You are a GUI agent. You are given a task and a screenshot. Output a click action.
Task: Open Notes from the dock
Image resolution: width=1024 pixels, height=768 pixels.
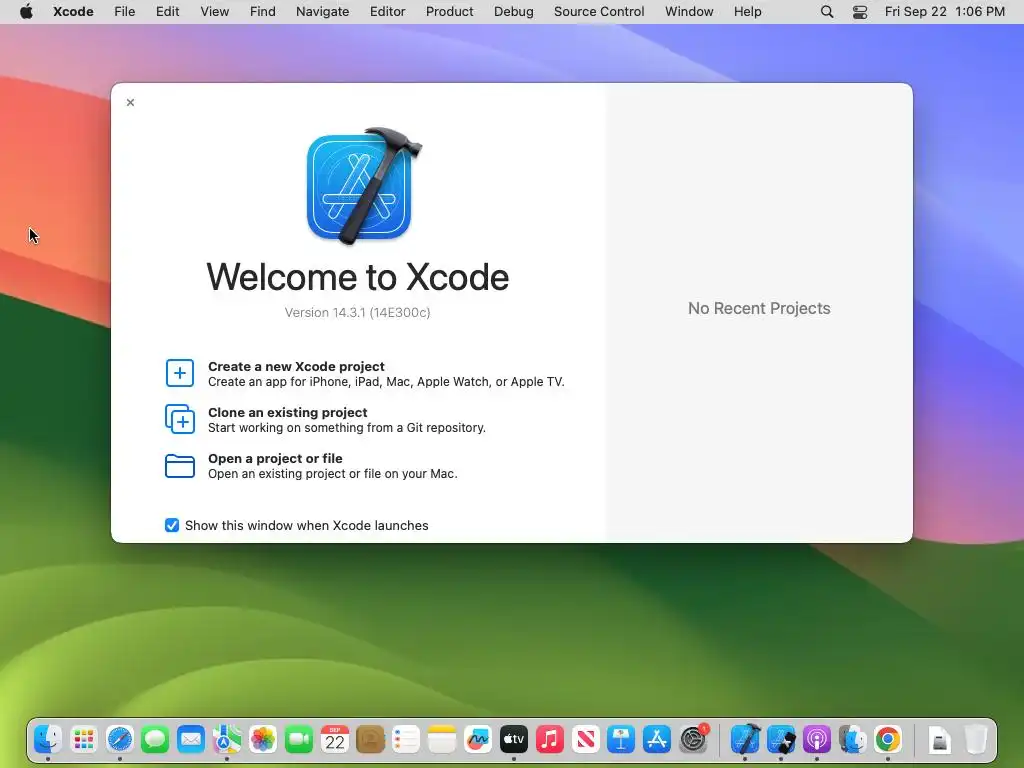click(441, 739)
